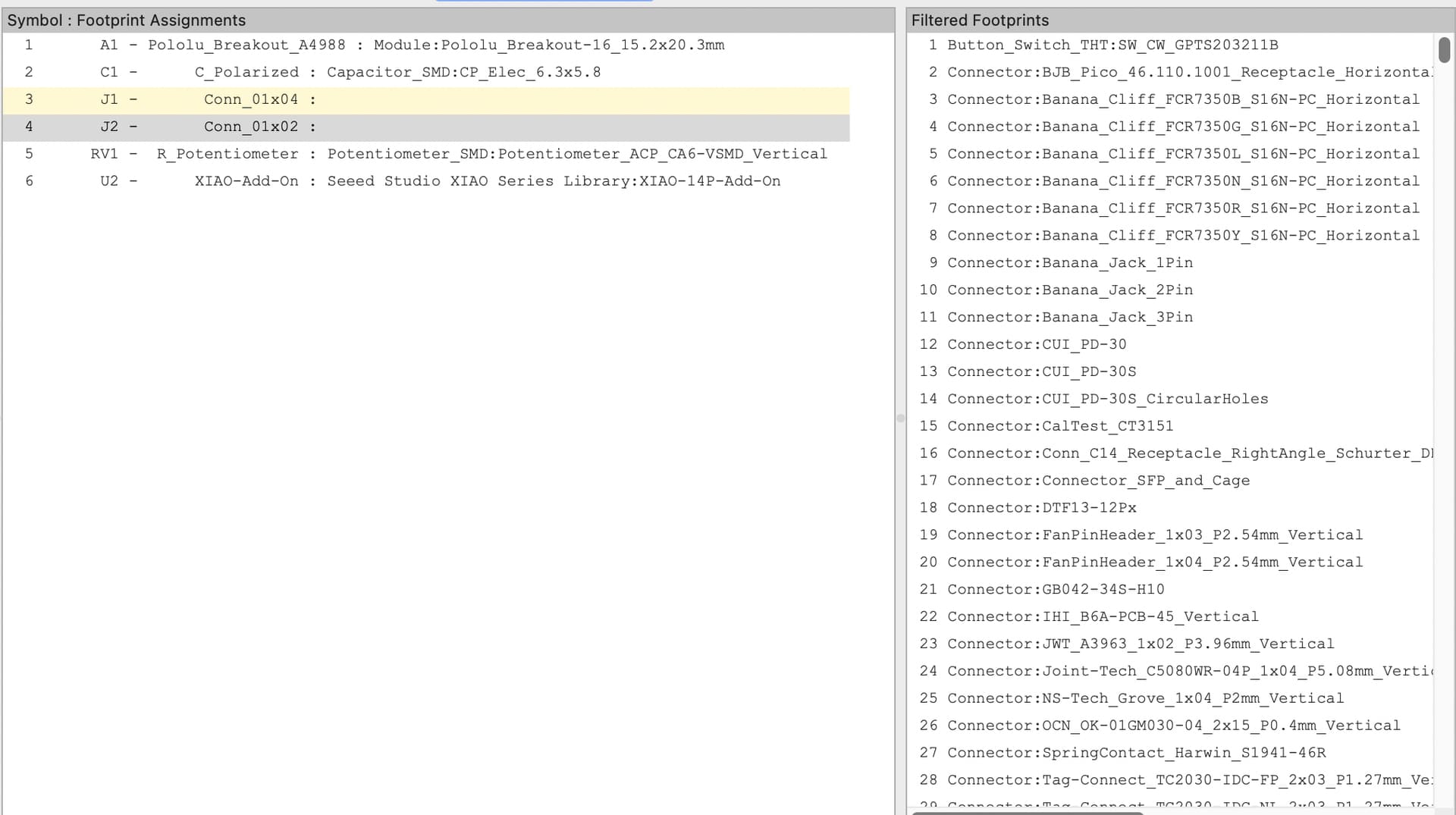Select the J2 Conn_01x02 row

426,127
